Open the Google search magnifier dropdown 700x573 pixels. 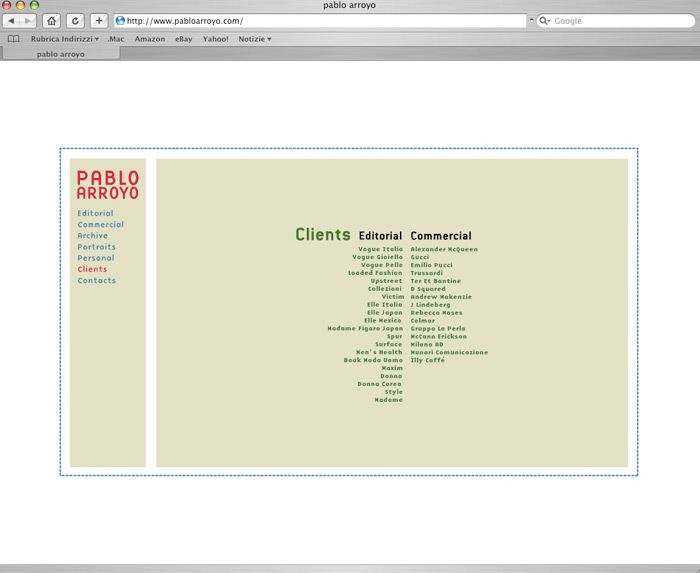[x=544, y=21]
